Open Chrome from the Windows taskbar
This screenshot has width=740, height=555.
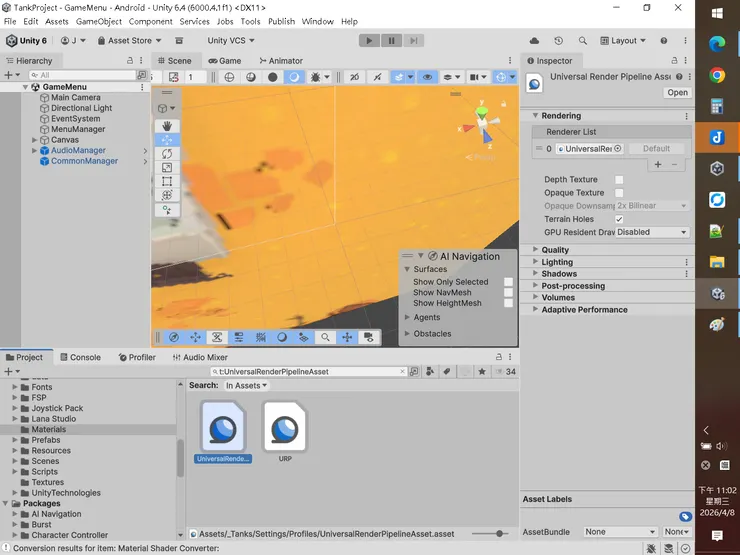[717, 75]
